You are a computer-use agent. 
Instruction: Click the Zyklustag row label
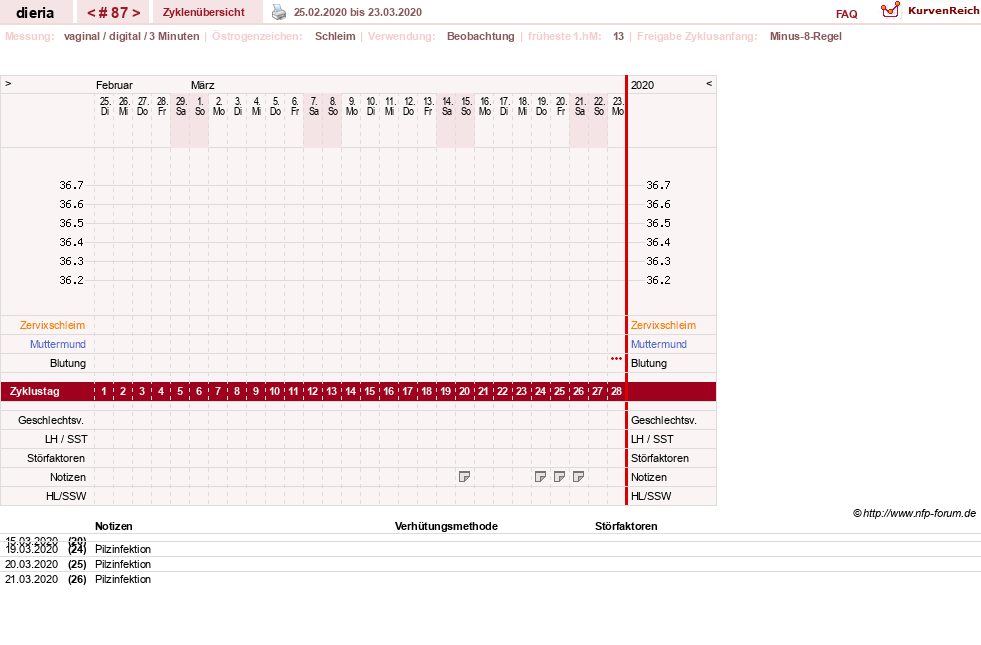coord(35,391)
